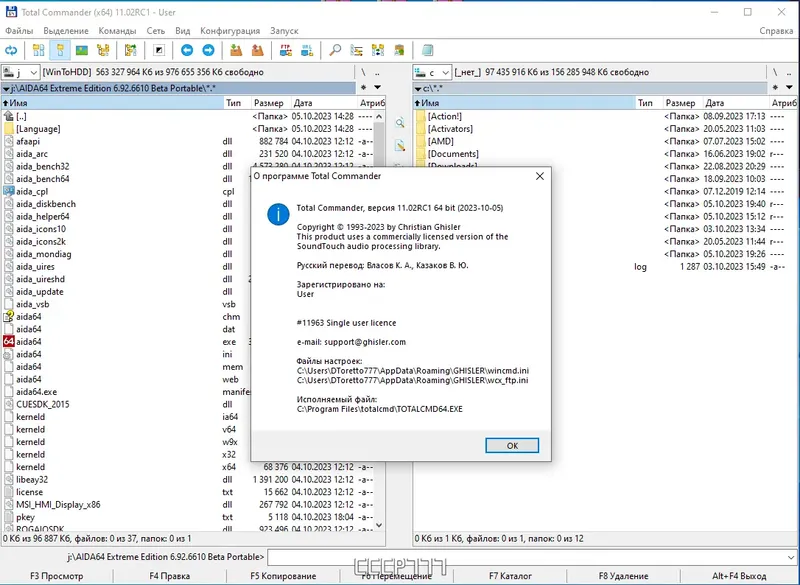Sort left panel by Имя column header
800x585 pixels.
112,103
